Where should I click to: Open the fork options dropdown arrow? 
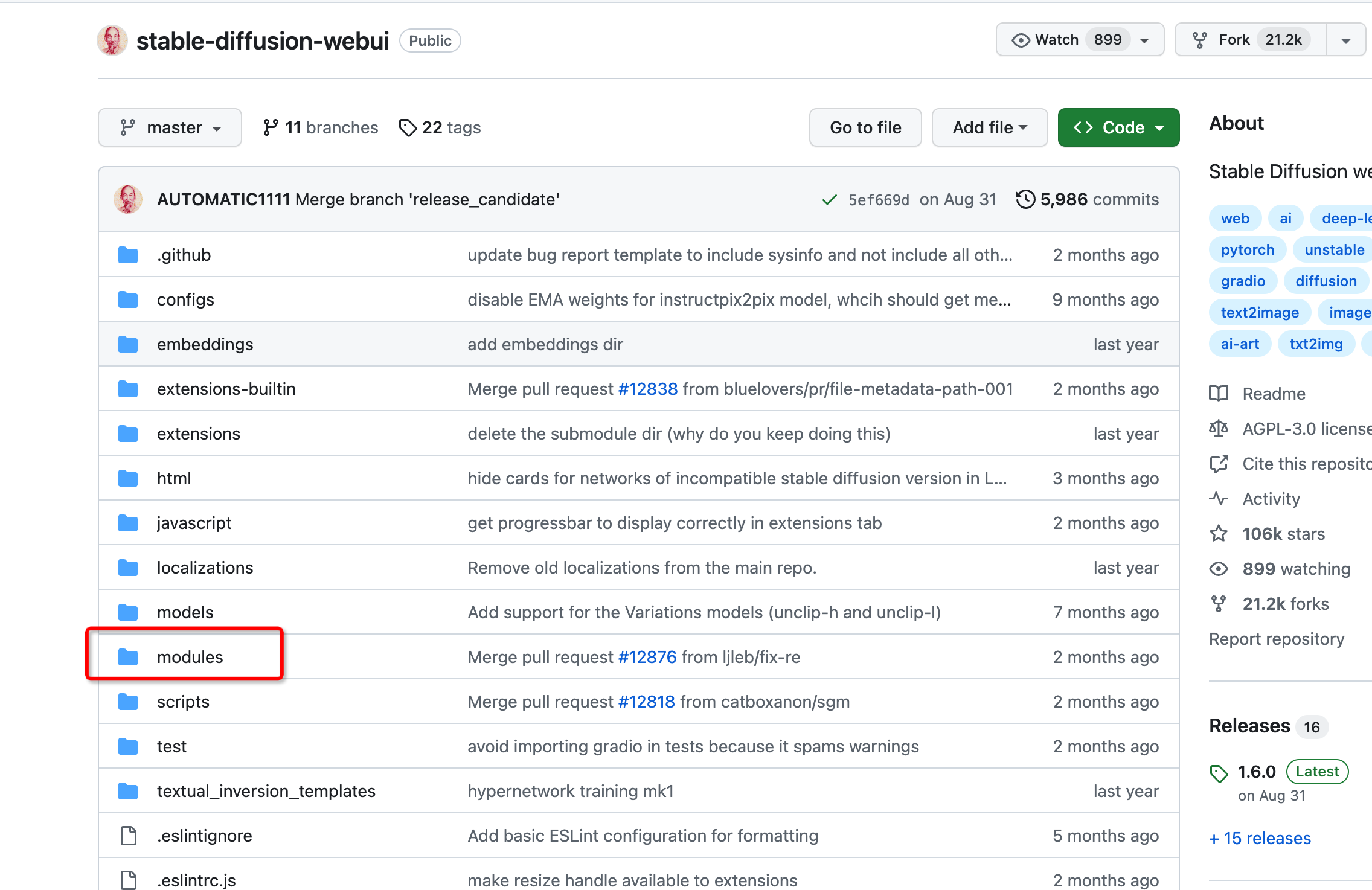pyautogui.click(x=1346, y=40)
